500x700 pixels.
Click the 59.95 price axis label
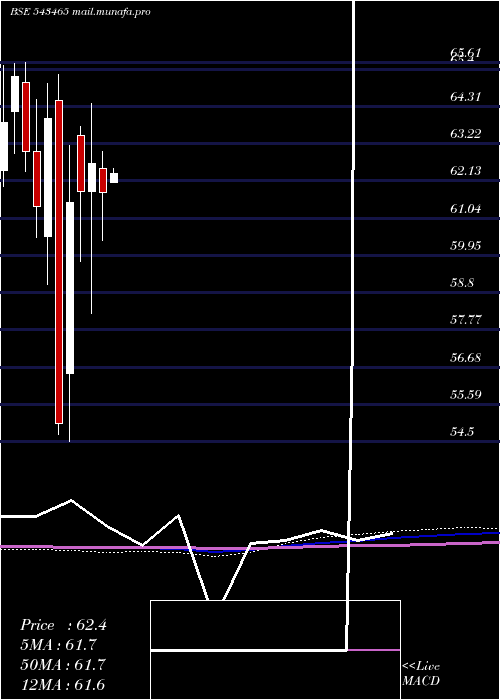click(466, 246)
